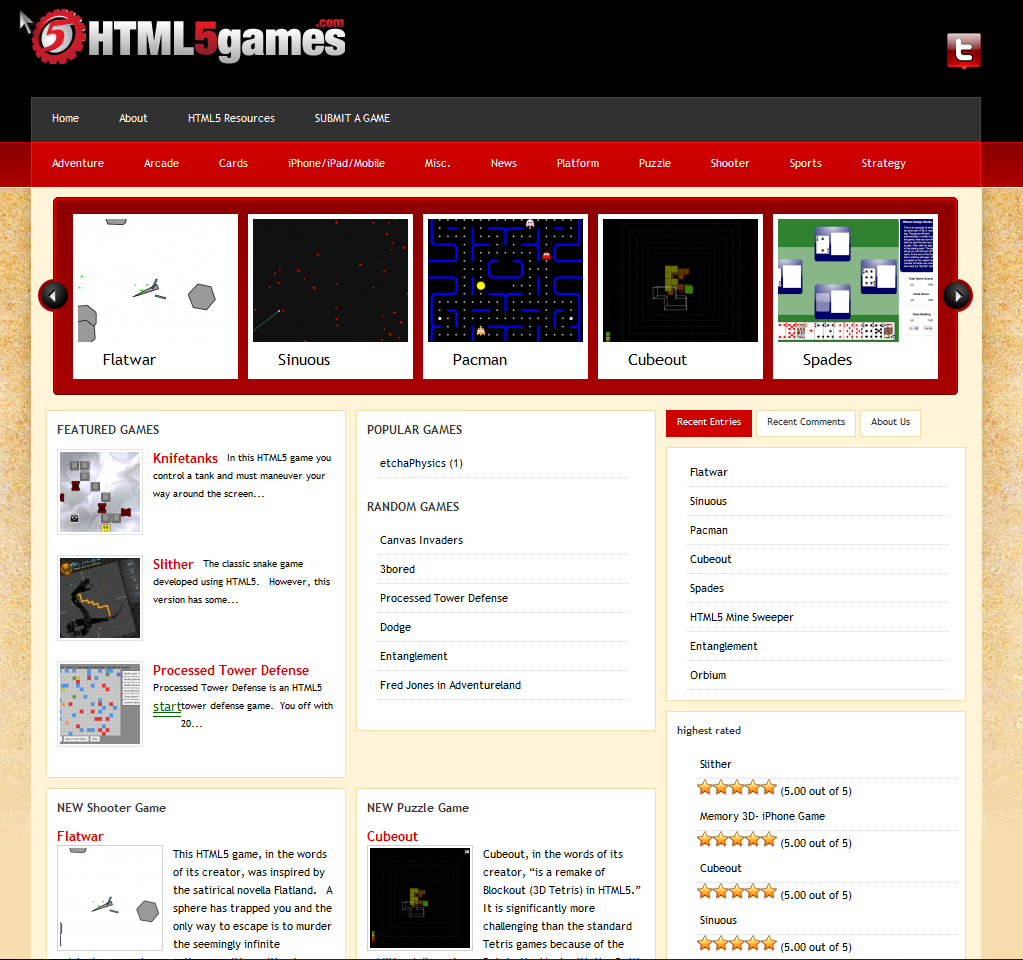Click the Knifetanks thumbnail image
Viewport: 1023px width, 960px height.
[100, 492]
